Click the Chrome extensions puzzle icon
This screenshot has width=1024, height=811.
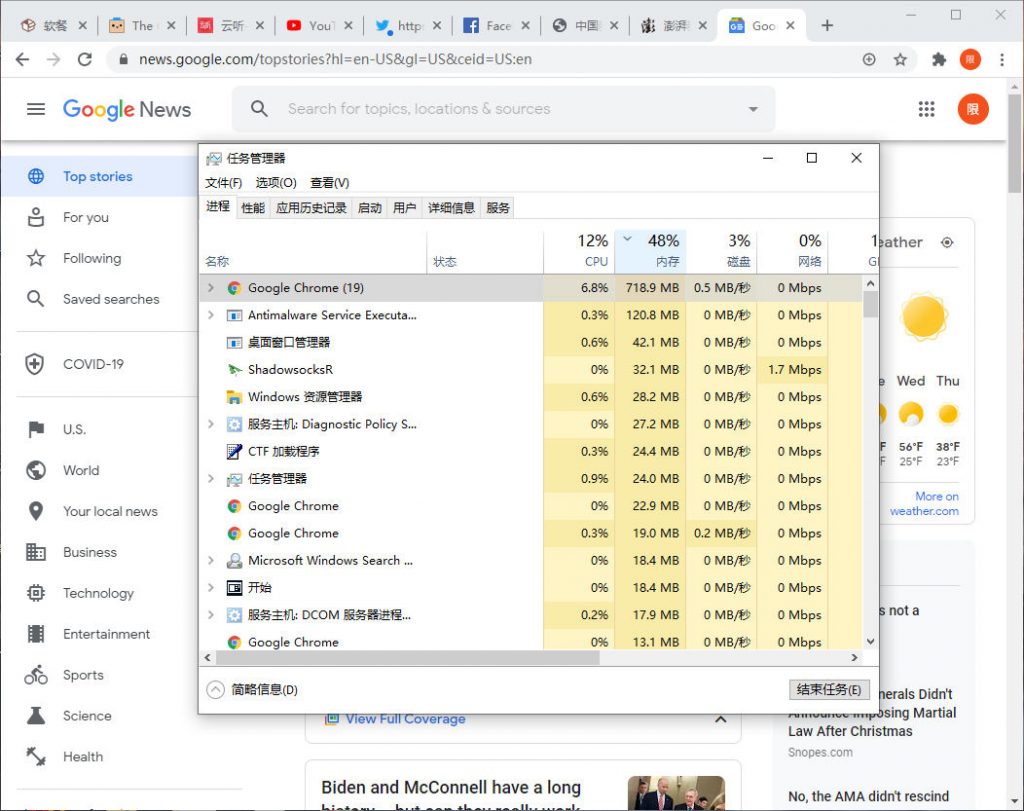[938, 59]
